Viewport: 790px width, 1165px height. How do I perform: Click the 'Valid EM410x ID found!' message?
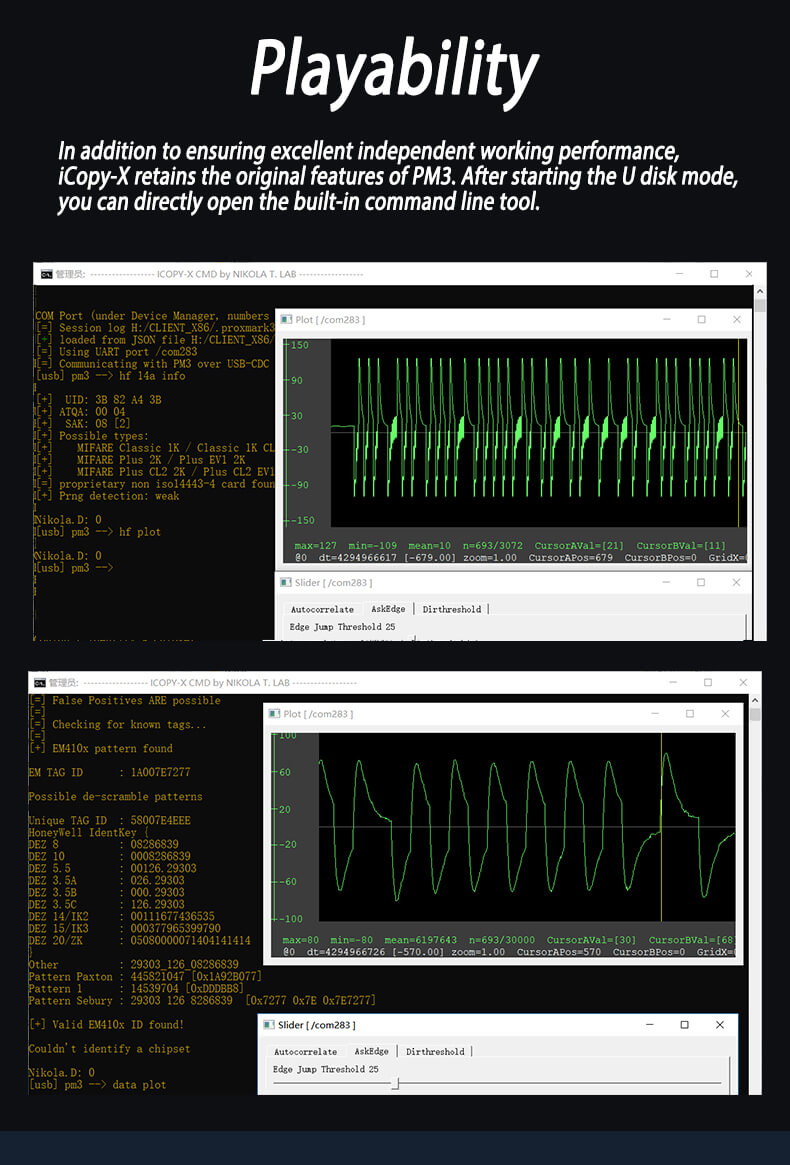(x=106, y=1025)
